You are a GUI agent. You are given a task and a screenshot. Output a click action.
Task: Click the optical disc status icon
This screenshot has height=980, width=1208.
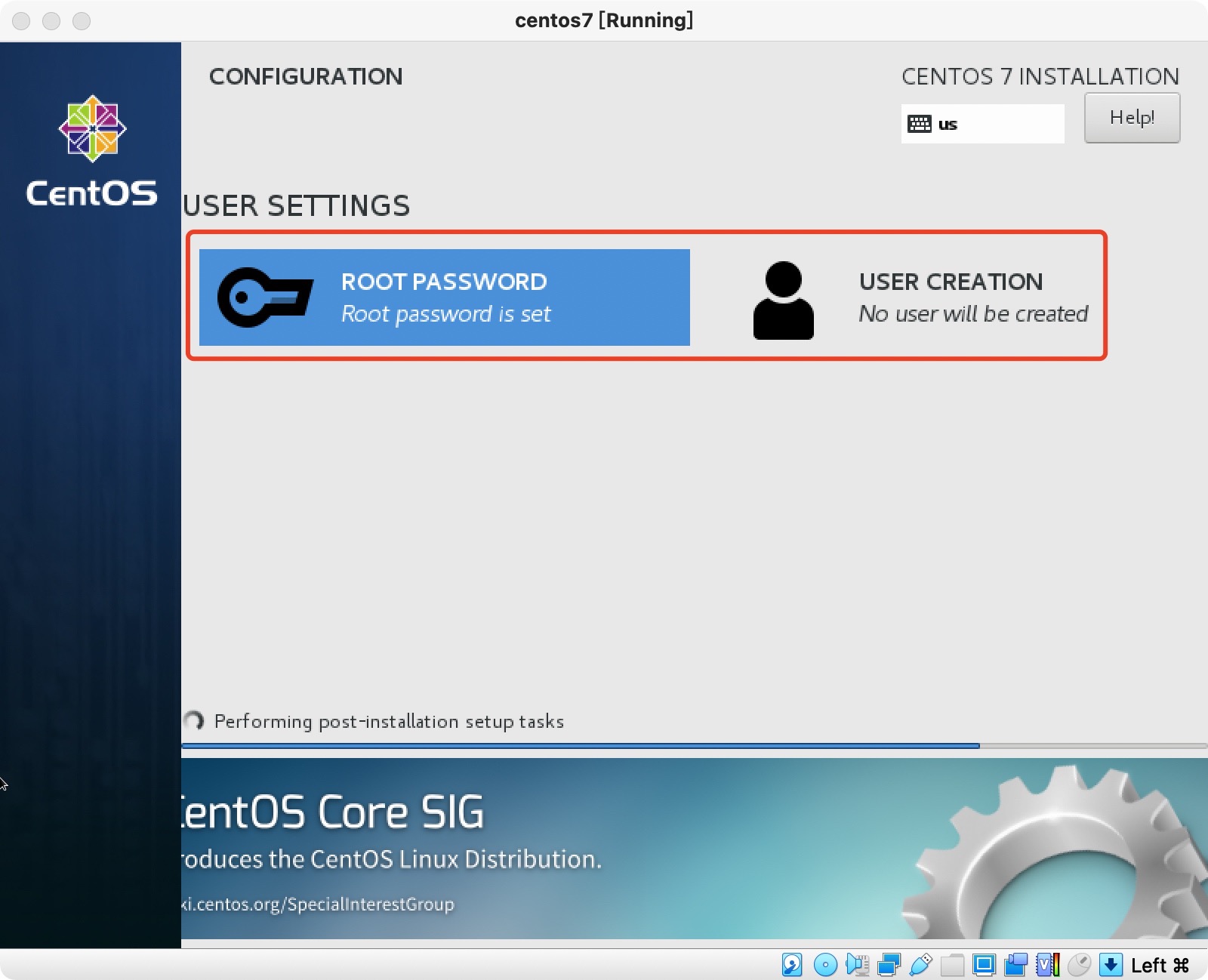[x=825, y=964]
